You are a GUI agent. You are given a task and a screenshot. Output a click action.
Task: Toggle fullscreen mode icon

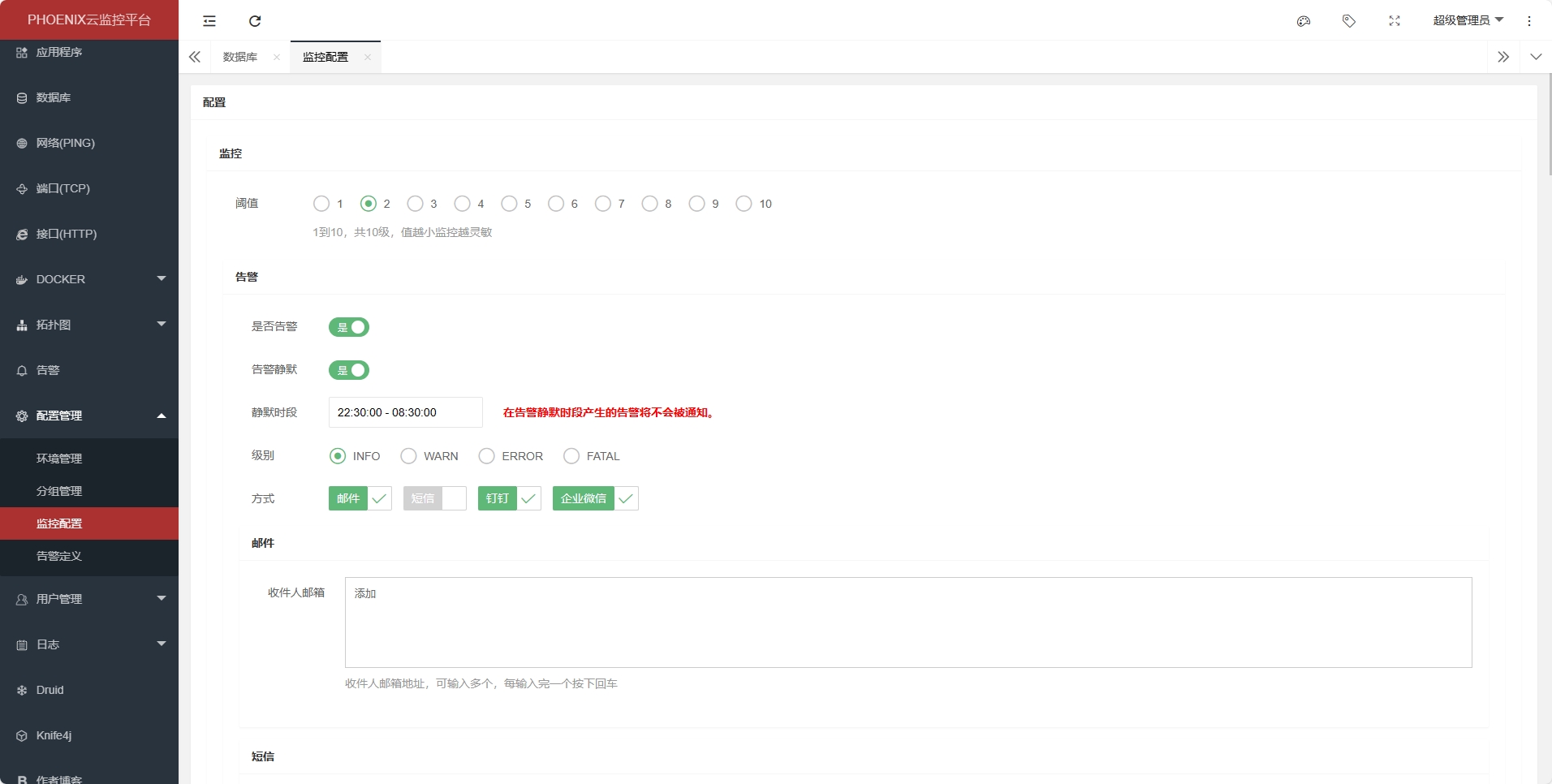[x=1395, y=20]
